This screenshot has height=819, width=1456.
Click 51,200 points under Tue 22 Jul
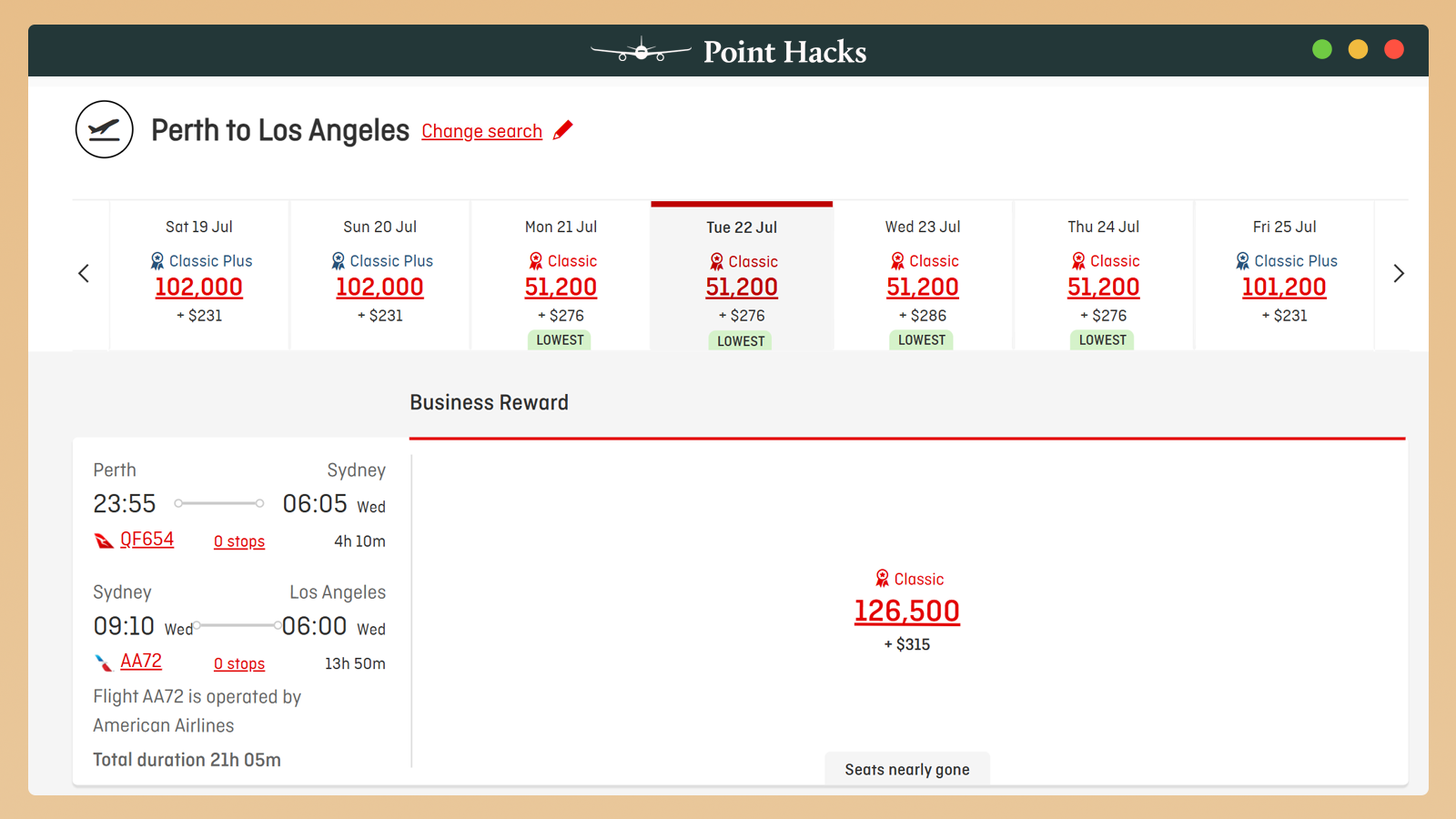(742, 288)
